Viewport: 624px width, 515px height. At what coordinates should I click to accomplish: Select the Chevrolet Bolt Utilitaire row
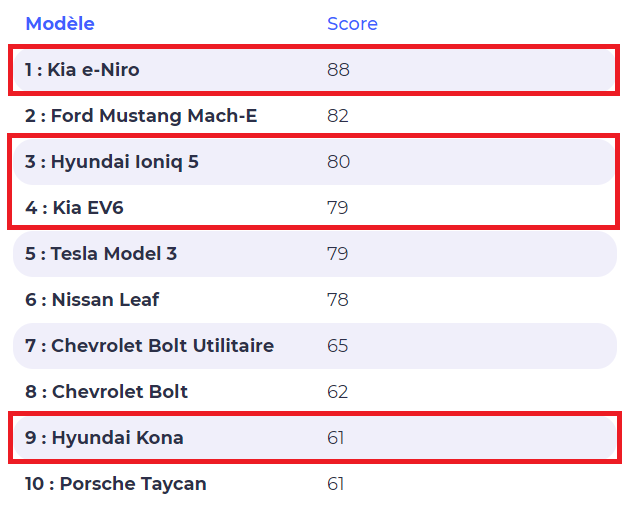(315, 346)
